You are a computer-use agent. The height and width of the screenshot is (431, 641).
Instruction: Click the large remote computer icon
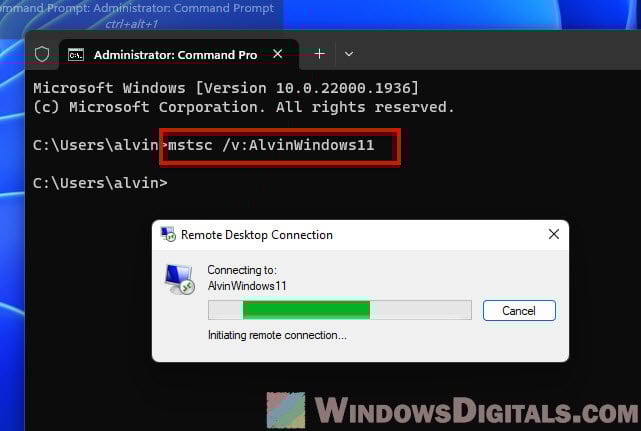point(180,279)
